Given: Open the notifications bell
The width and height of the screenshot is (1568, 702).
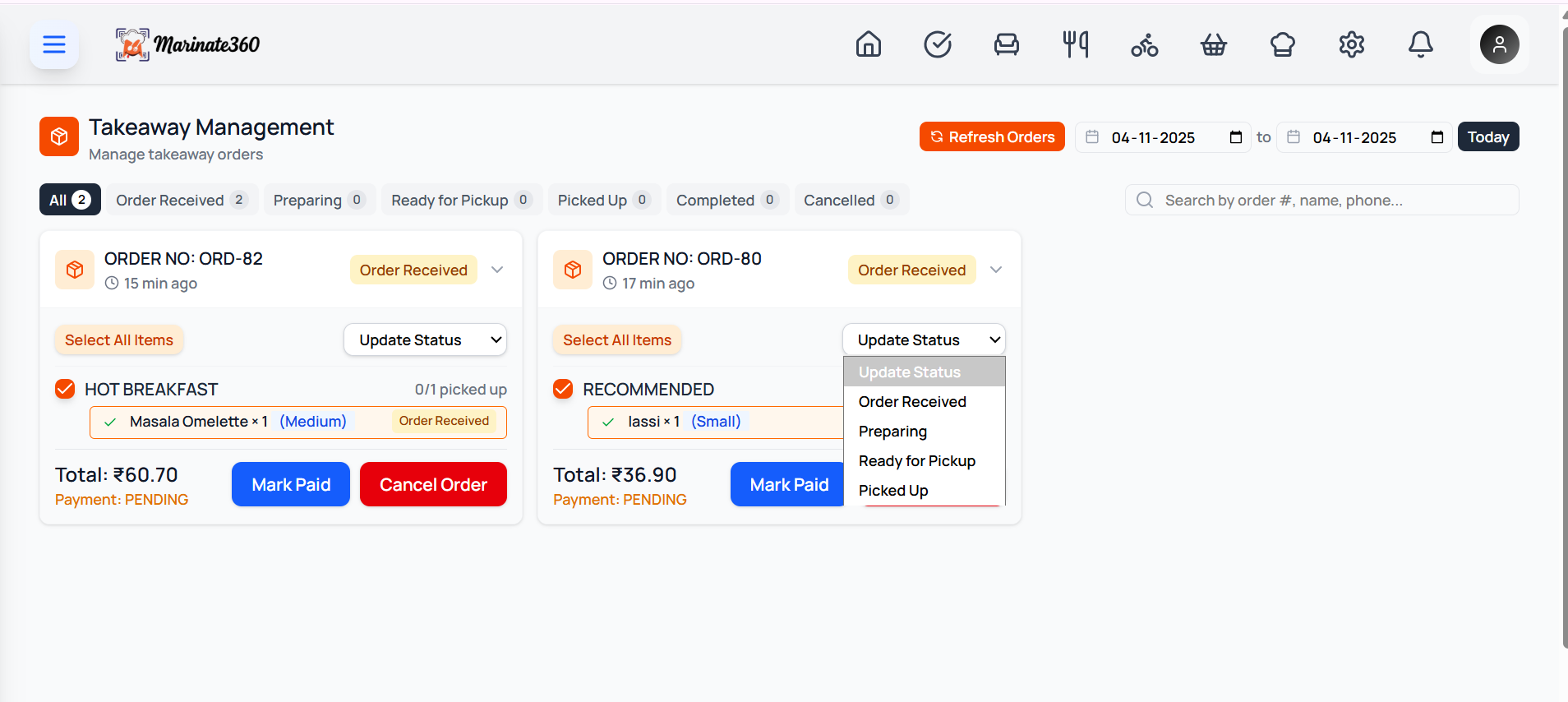Looking at the screenshot, I should coord(1420,44).
